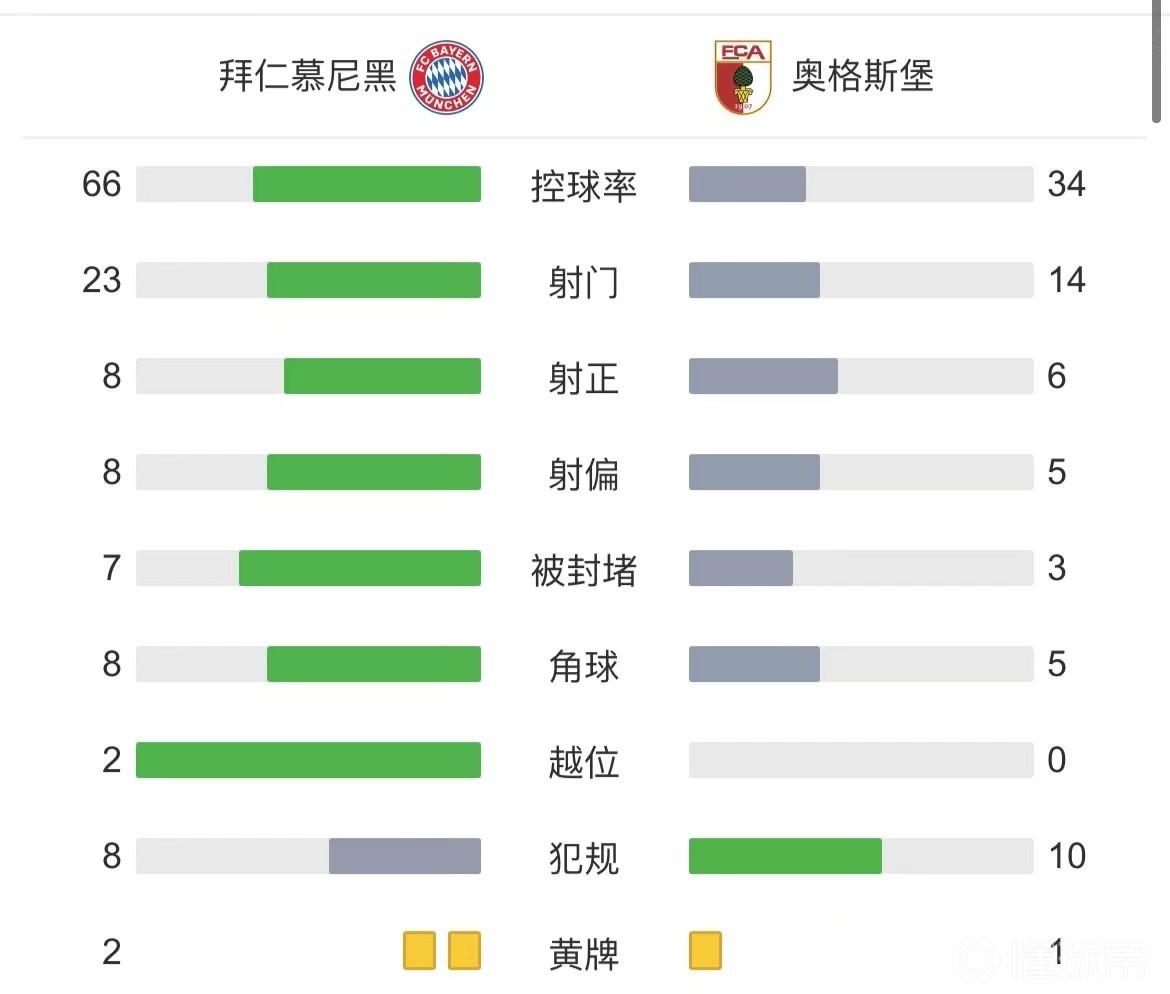Viewport: 1170px width, 994px height.
Task: Click the 控球率 stat label
Action: [x=584, y=186]
